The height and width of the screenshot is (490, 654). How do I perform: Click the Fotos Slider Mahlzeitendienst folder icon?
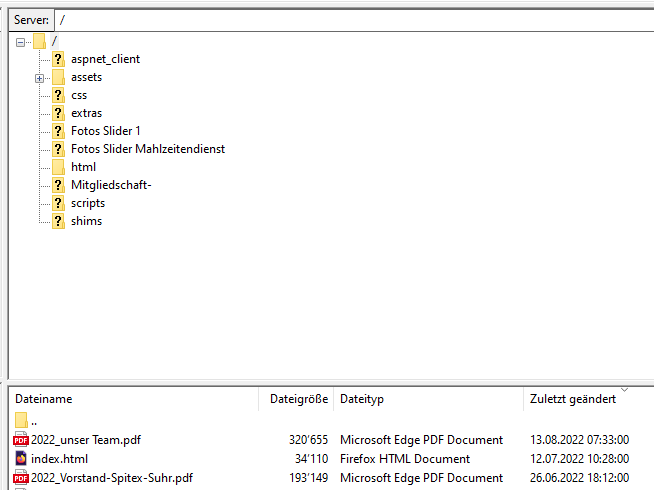[58, 149]
